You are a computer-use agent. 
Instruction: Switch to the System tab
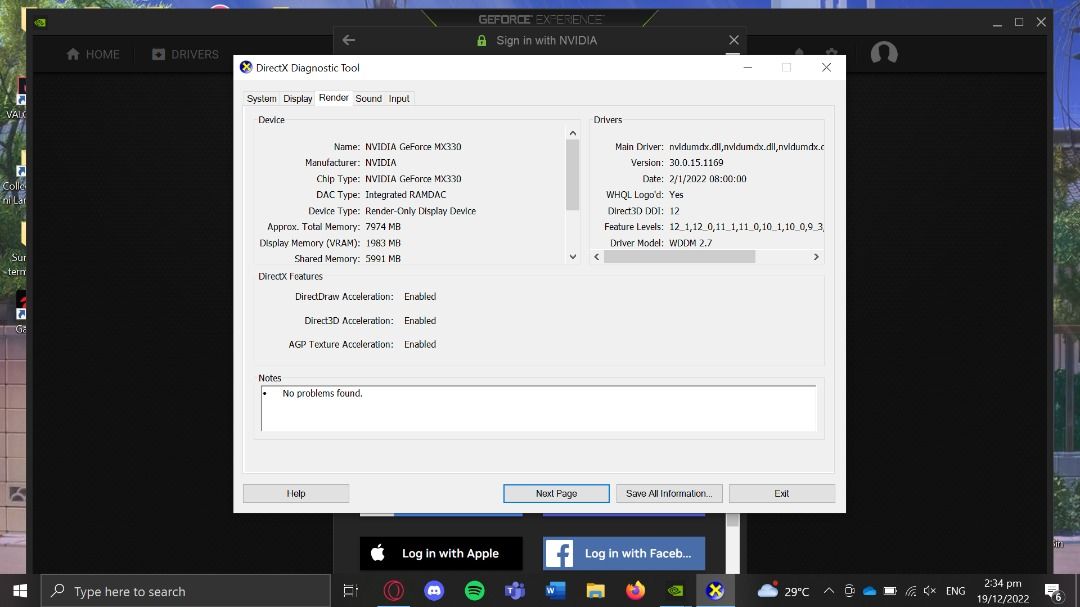click(261, 98)
